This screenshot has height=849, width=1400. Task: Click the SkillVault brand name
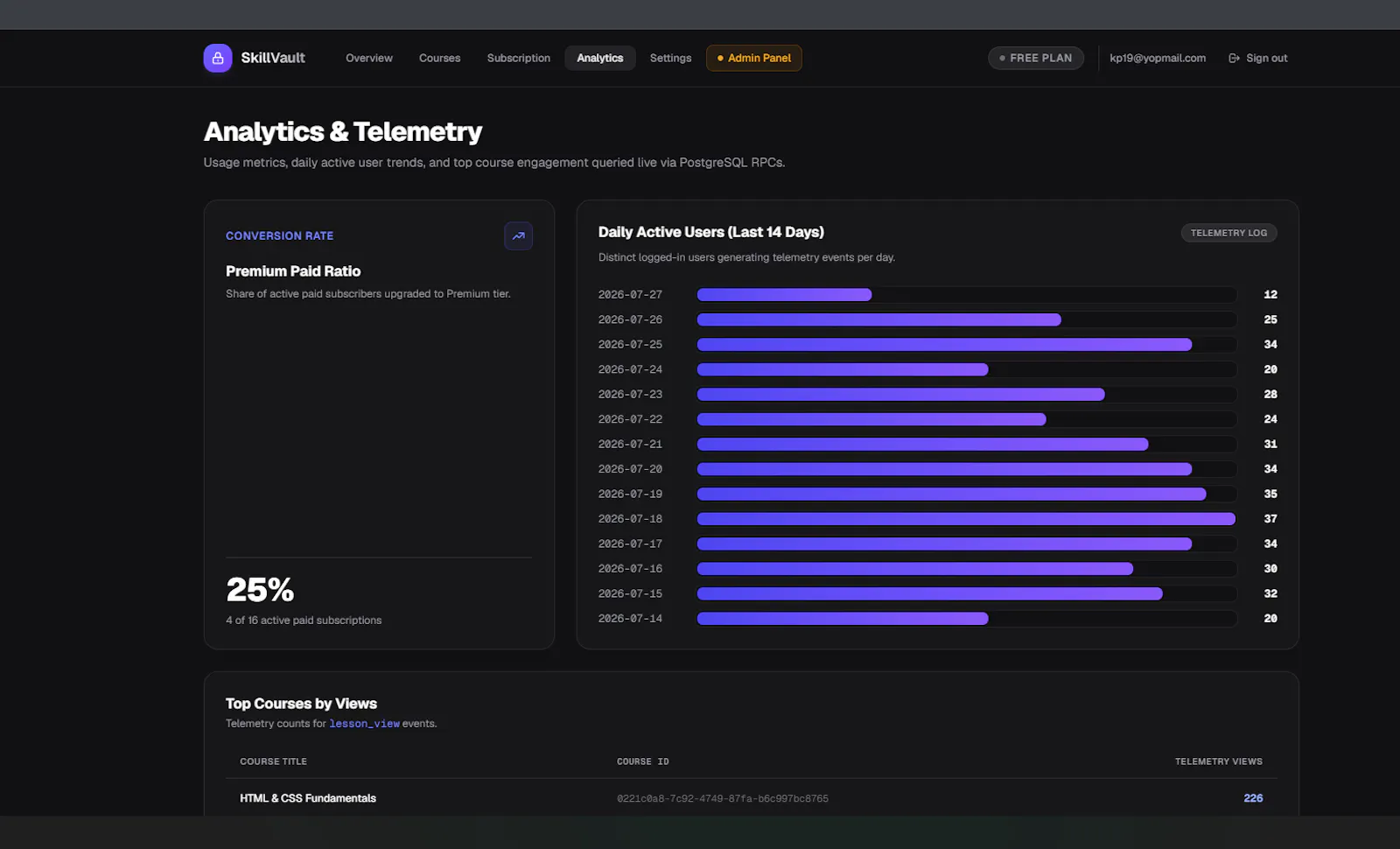(x=273, y=58)
